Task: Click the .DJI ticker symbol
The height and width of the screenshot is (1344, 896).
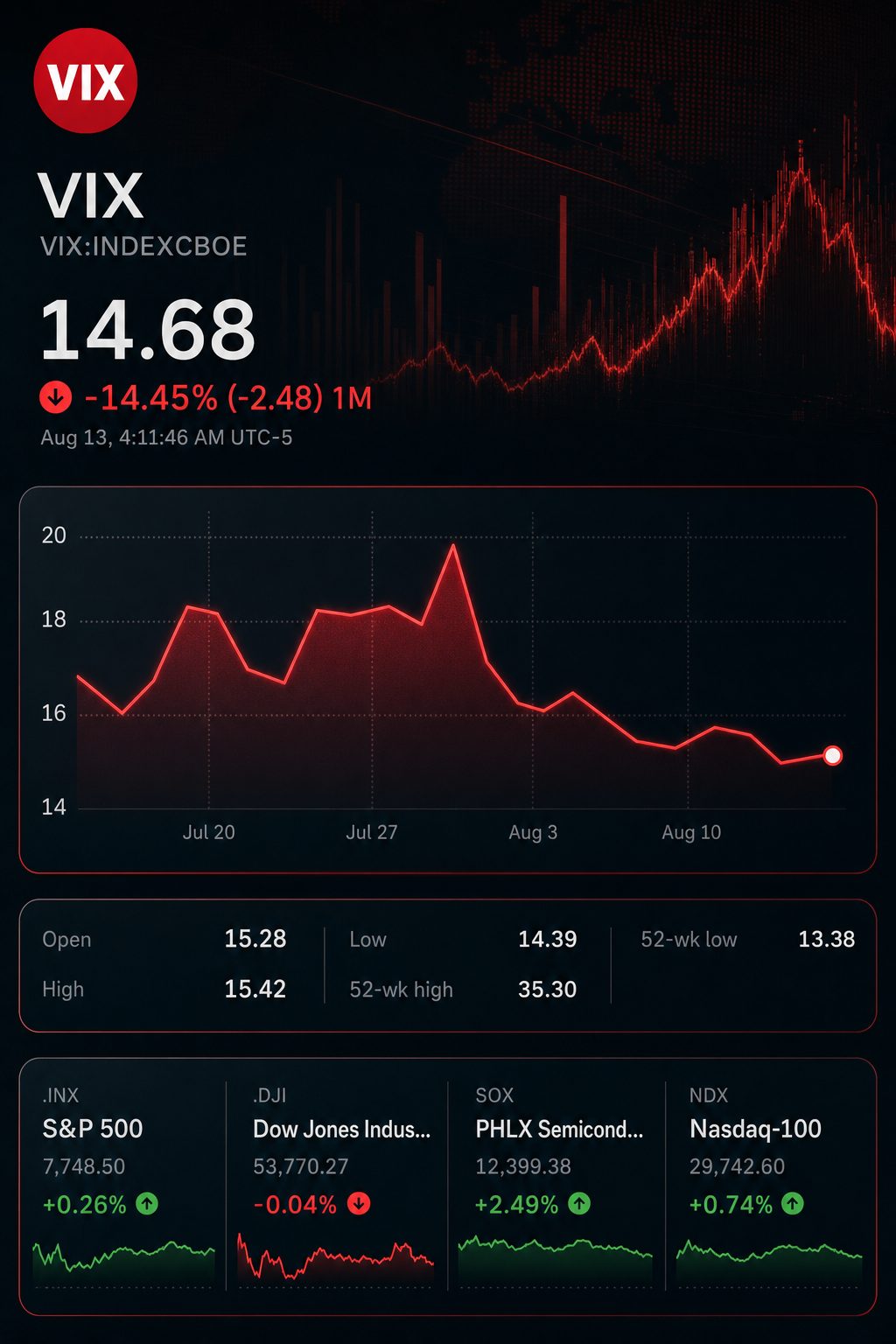Action: (x=269, y=1095)
